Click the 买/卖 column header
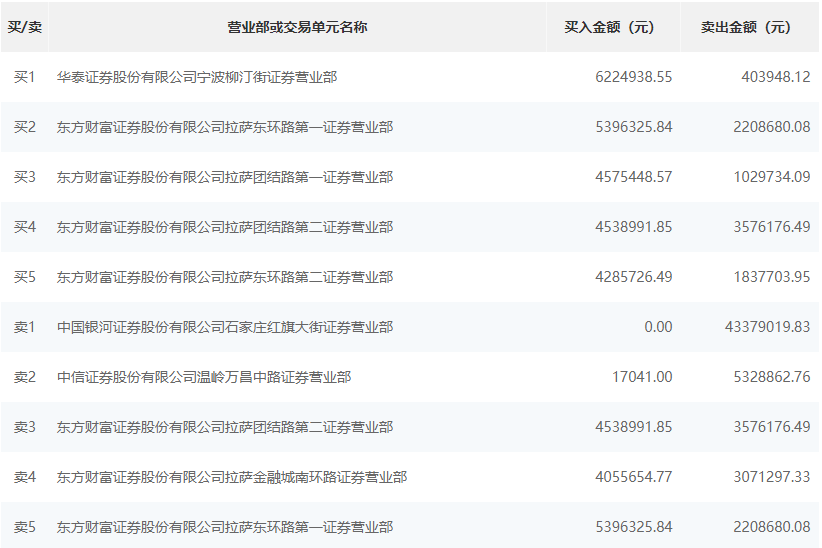Viewport: 822px width, 548px height. coord(25,27)
